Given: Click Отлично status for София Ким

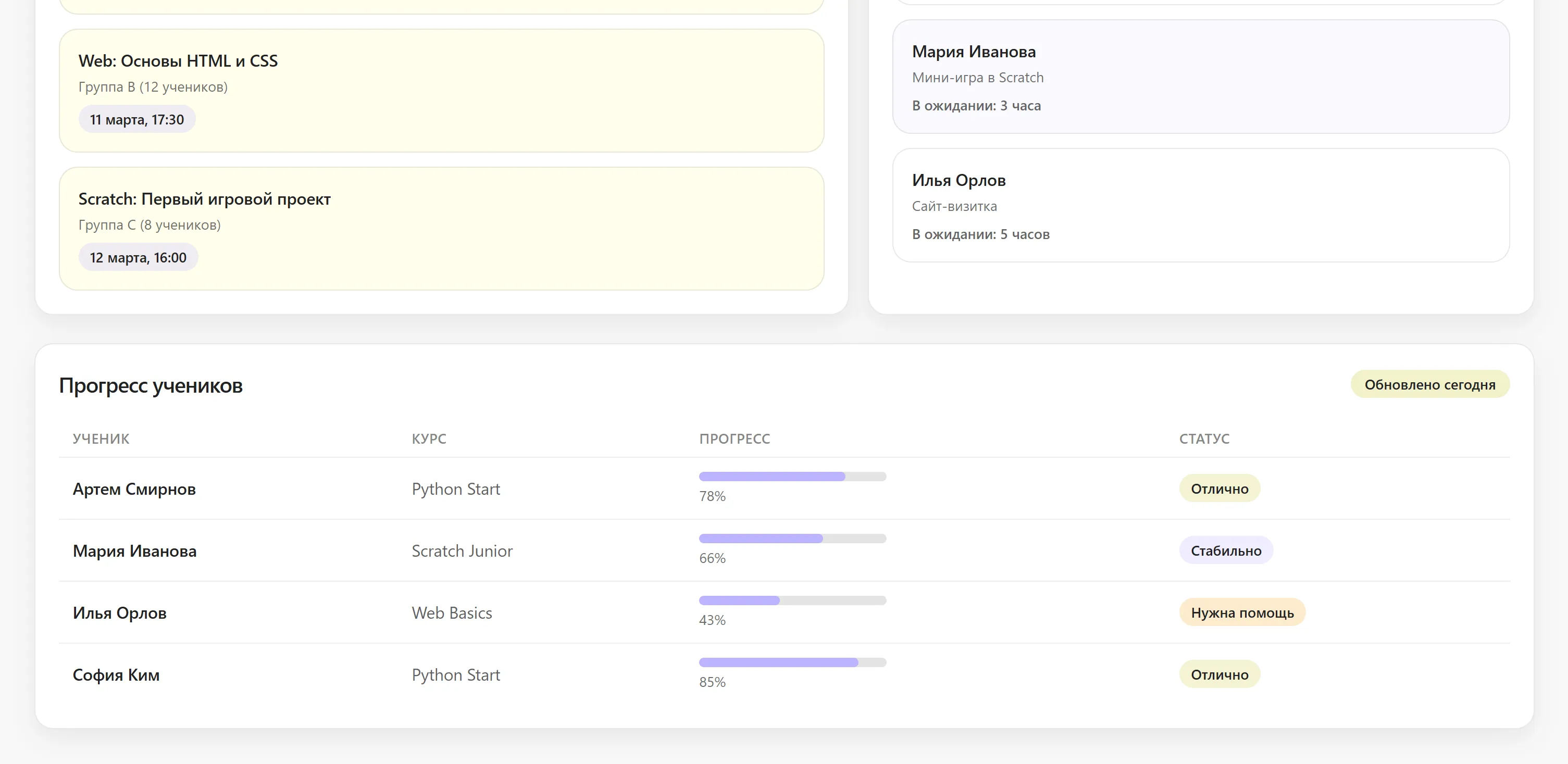Looking at the screenshot, I should pos(1219,674).
